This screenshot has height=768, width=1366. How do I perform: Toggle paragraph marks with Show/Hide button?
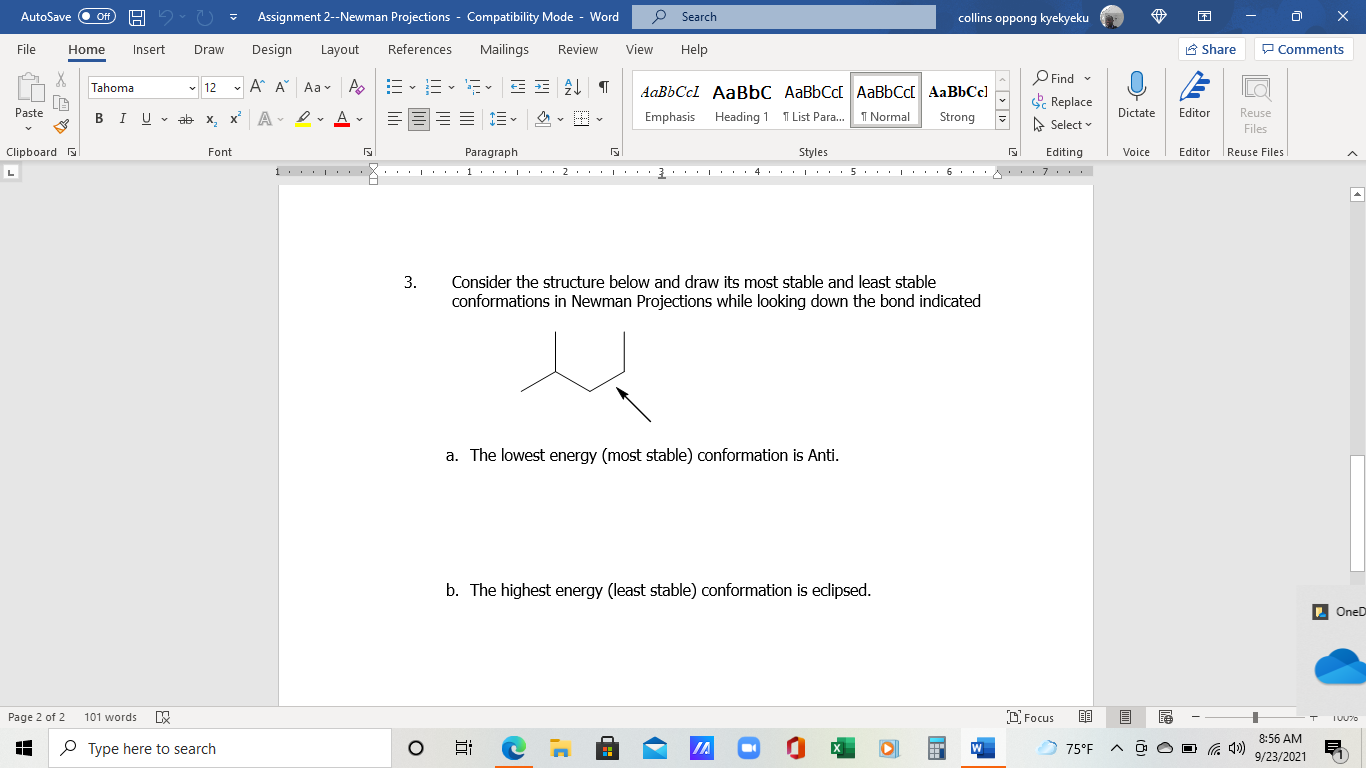coord(601,87)
